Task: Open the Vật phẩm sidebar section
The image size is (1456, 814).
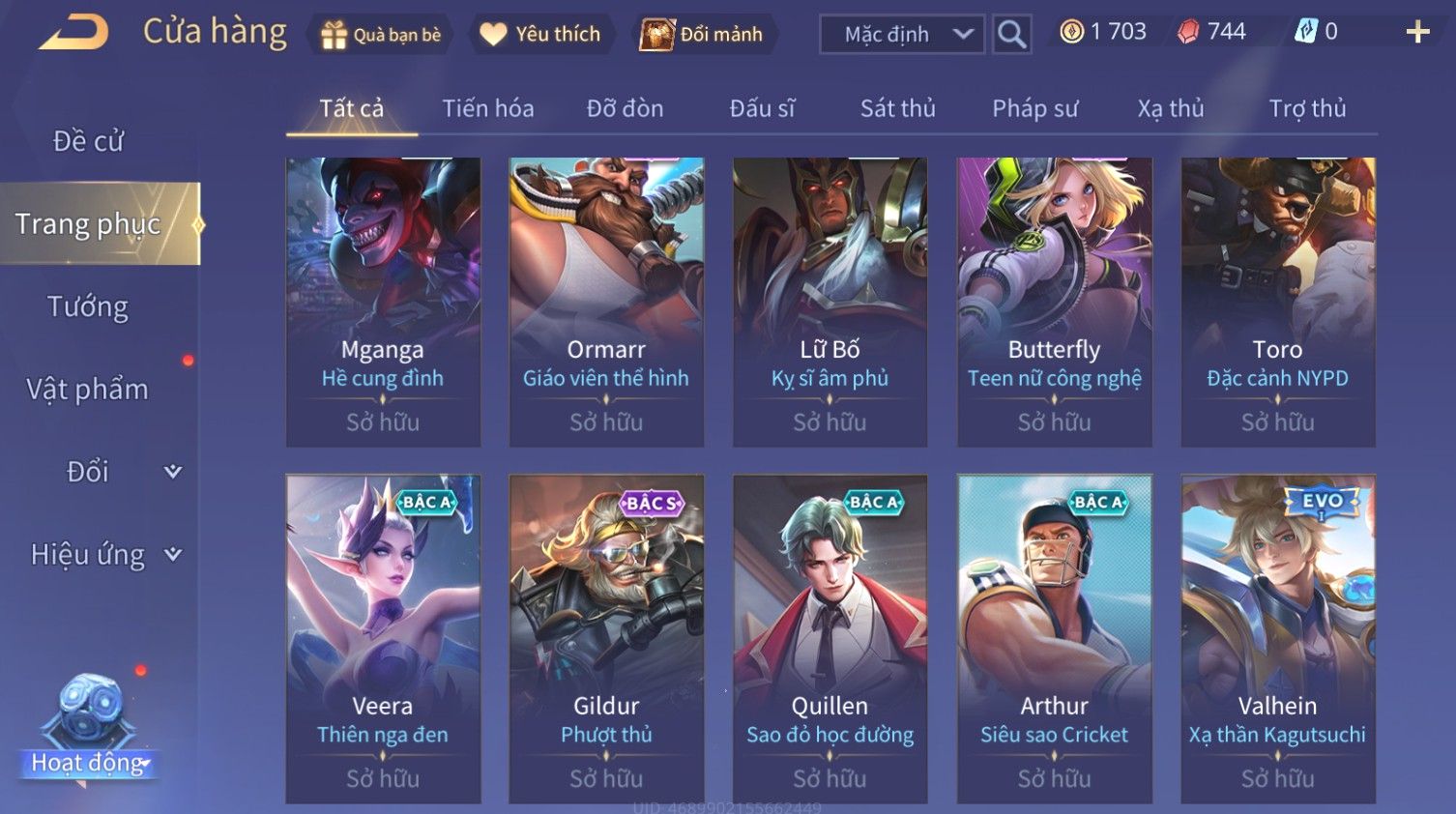Action: click(88, 390)
